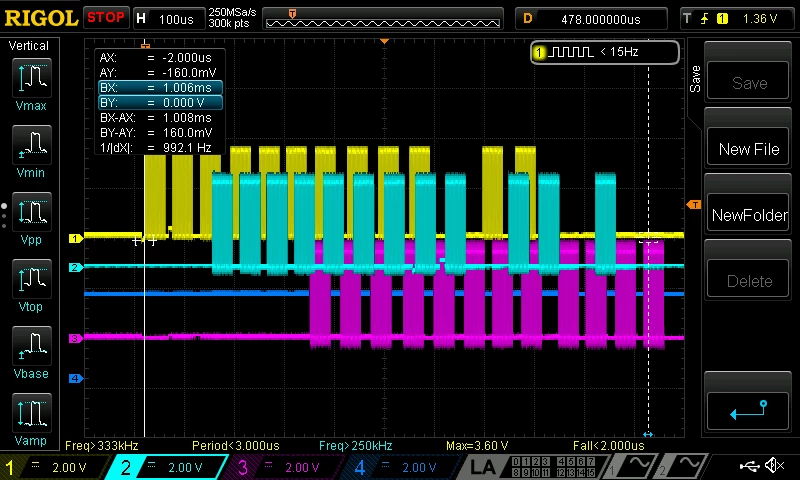Click the orange trigger level T marker
The width and height of the screenshot is (800, 480).
click(x=694, y=205)
